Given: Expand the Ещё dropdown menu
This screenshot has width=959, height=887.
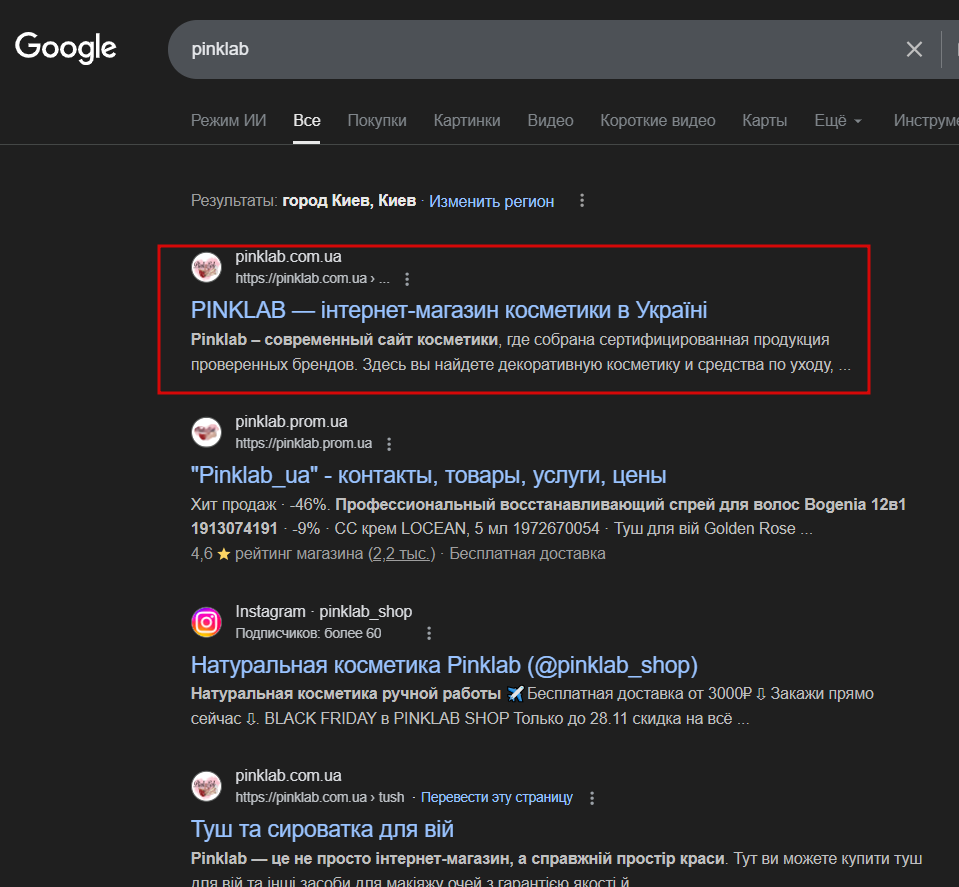Looking at the screenshot, I should [838, 121].
